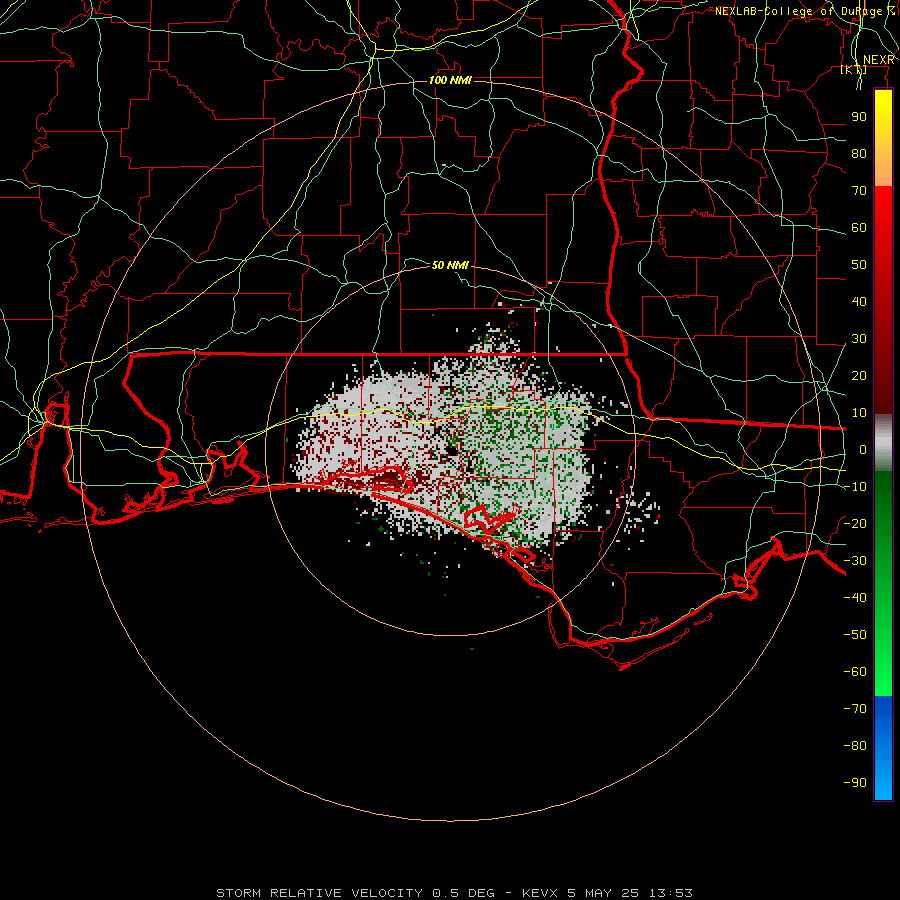
Task: Click the blue bottom segment of color bar
Action: point(883,748)
